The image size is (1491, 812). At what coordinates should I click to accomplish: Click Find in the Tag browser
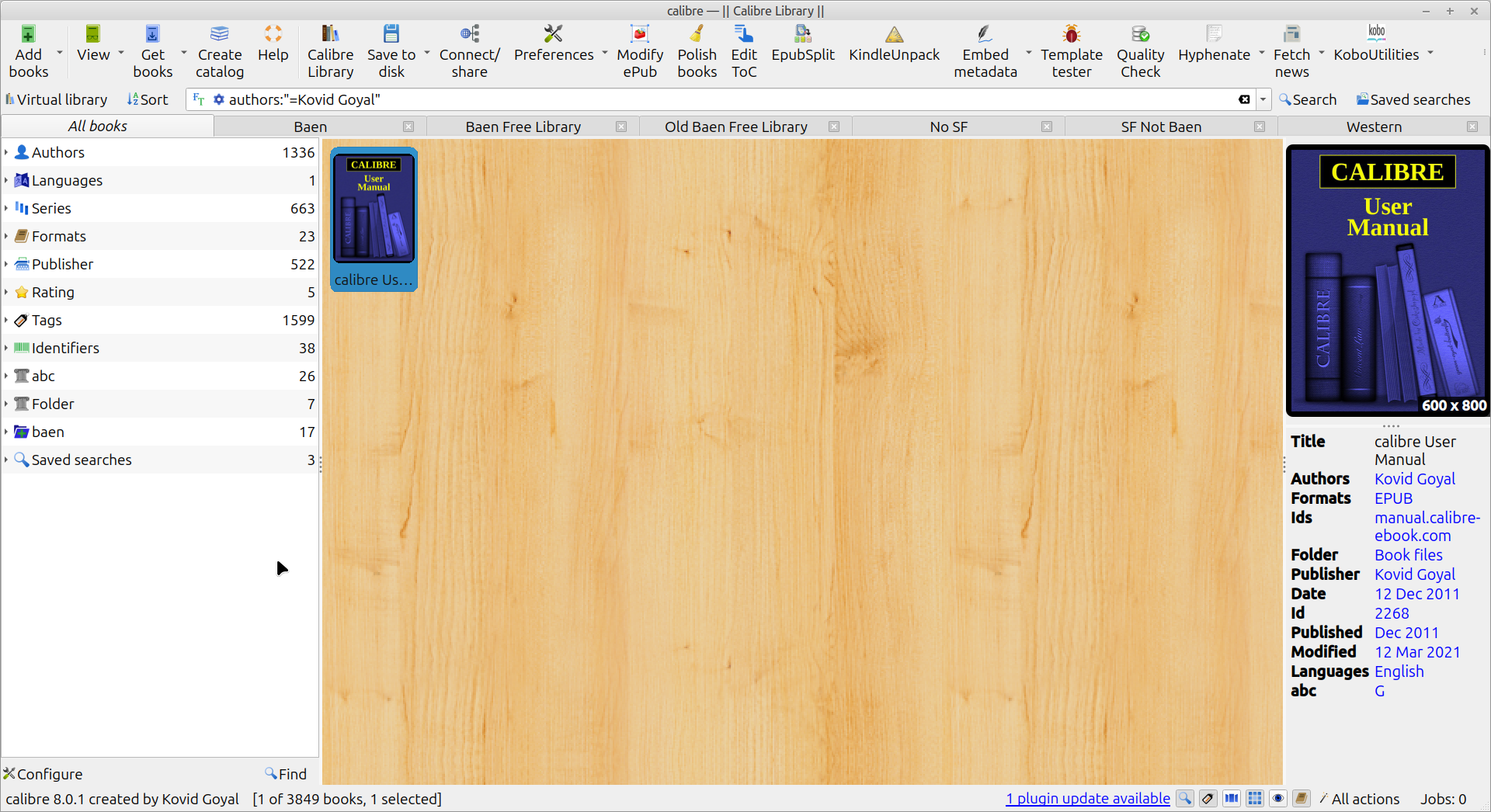click(x=286, y=774)
